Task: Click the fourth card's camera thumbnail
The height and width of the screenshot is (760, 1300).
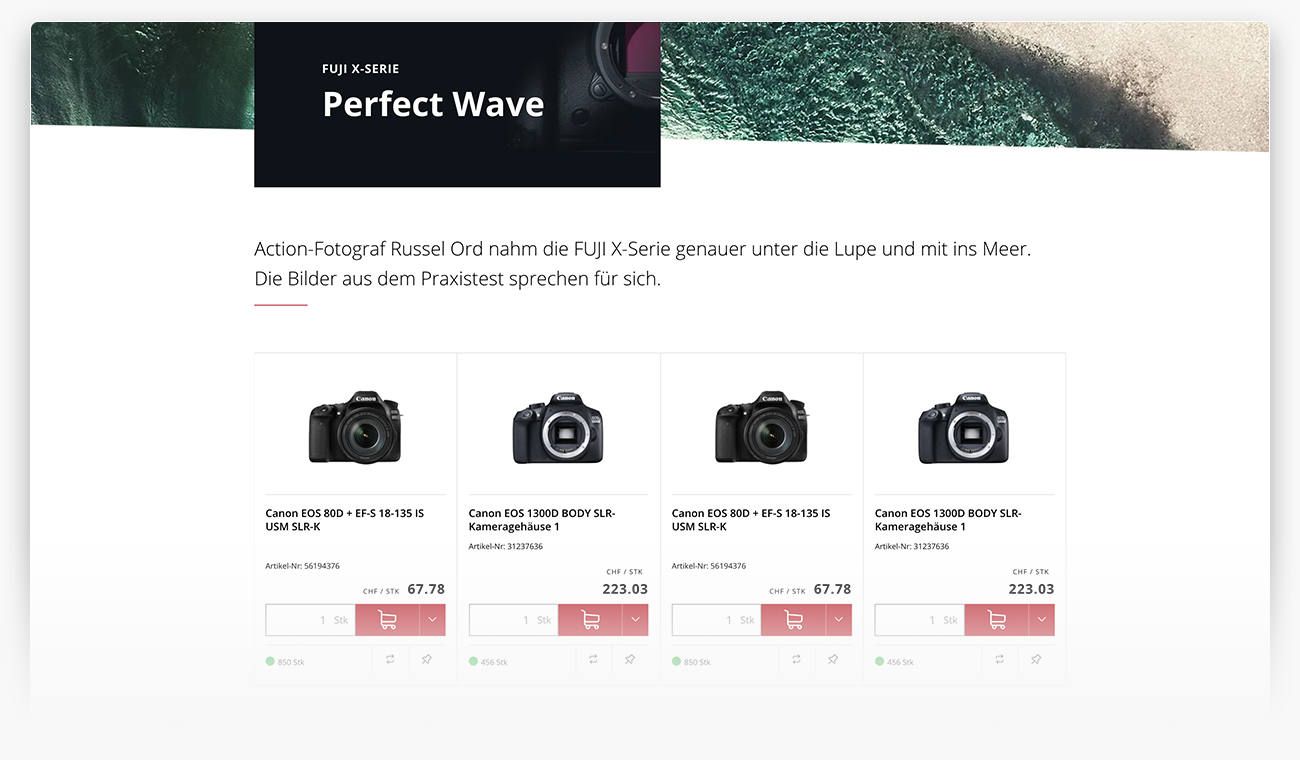Action: [x=963, y=428]
